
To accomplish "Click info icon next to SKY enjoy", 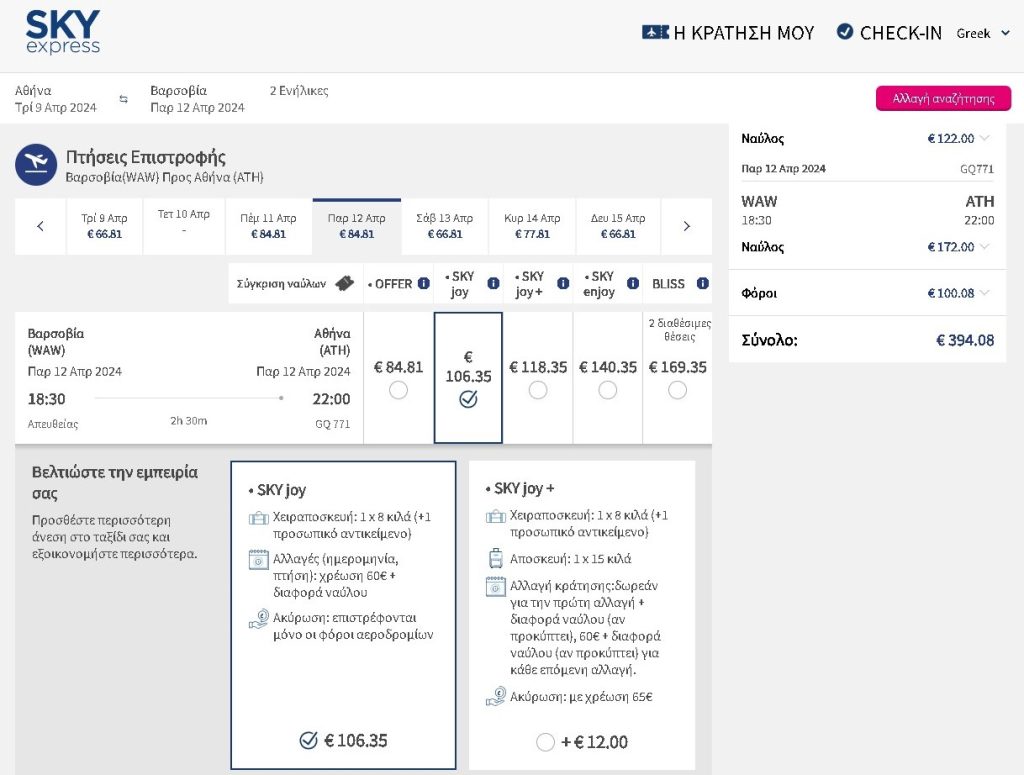I will click(x=633, y=284).
